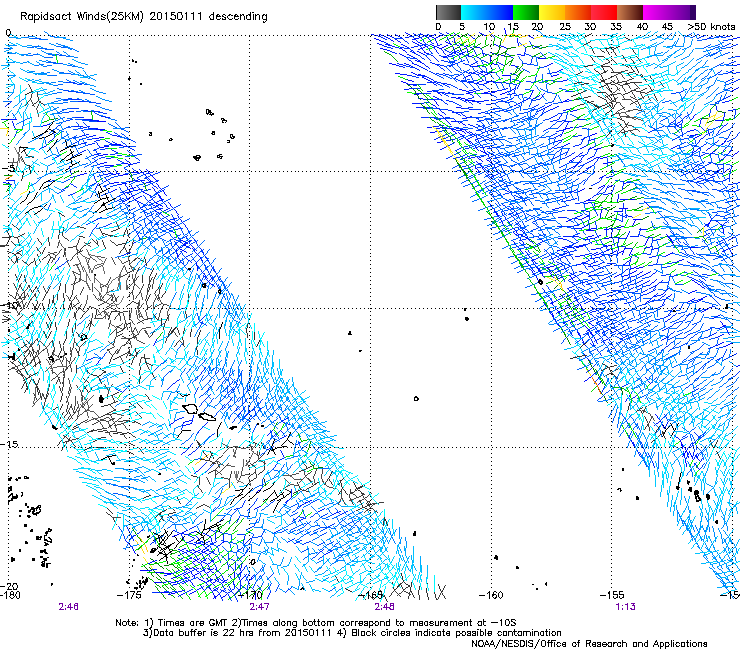The width and height of the screenshot is (740, 650).
Task: Click the '-160' longitude axis label
Action: click(491, 595)
